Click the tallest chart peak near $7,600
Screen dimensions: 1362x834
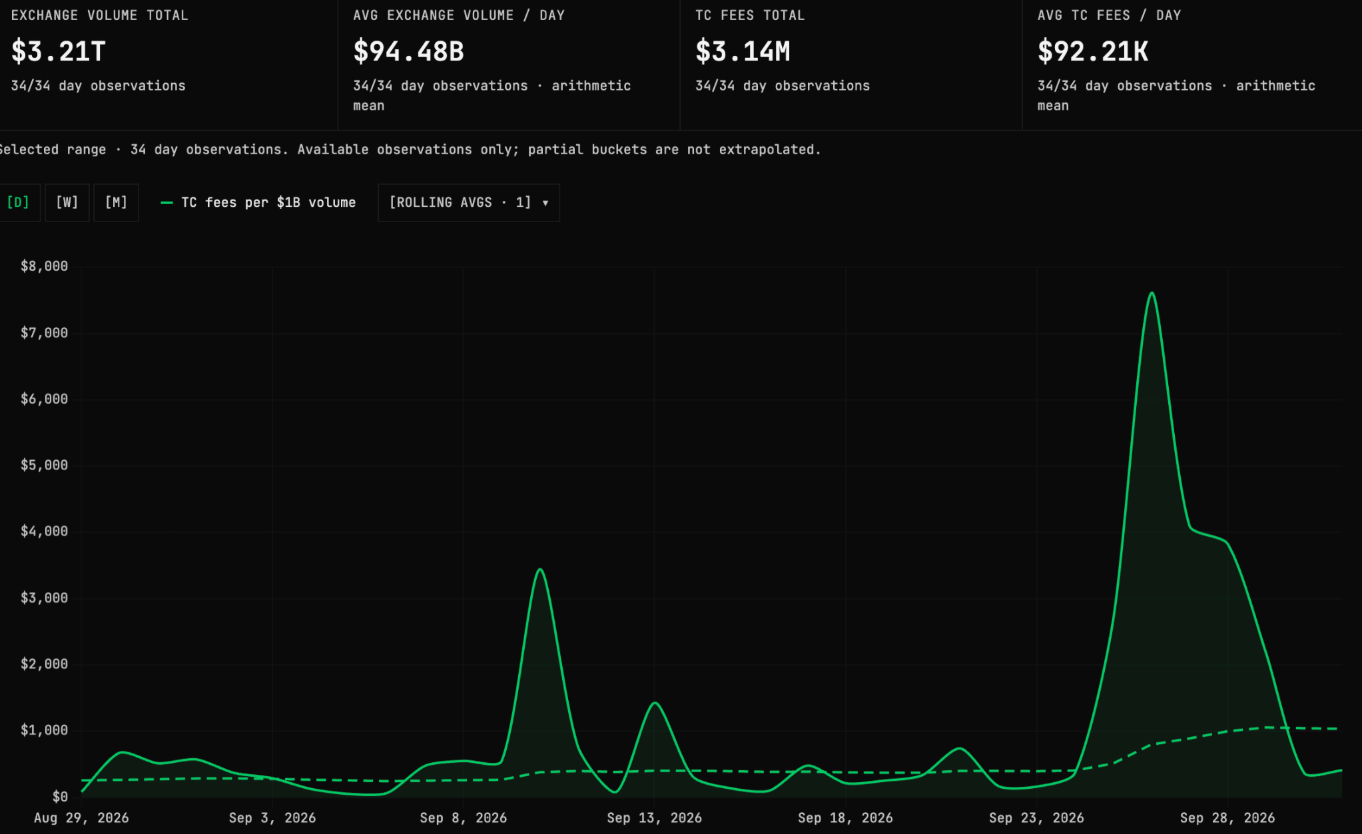pos(1151,293)
